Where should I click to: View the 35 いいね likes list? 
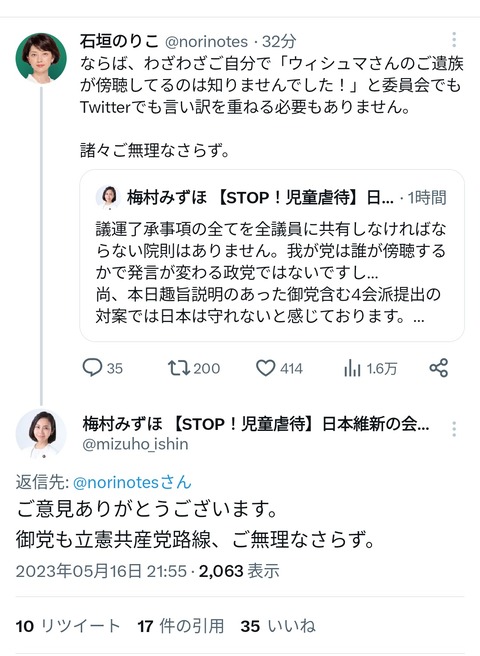point(278,626)
